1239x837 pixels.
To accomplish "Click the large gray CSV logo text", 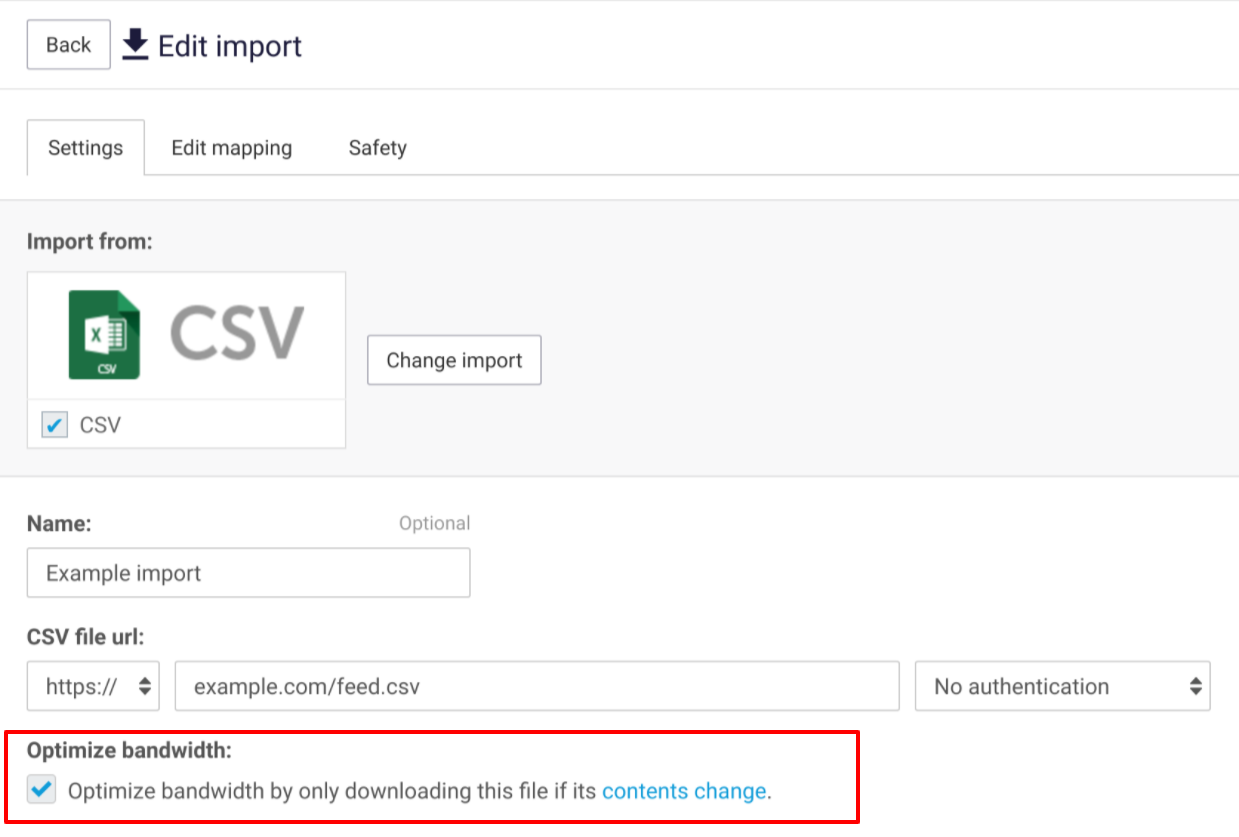I will [236, 333].
